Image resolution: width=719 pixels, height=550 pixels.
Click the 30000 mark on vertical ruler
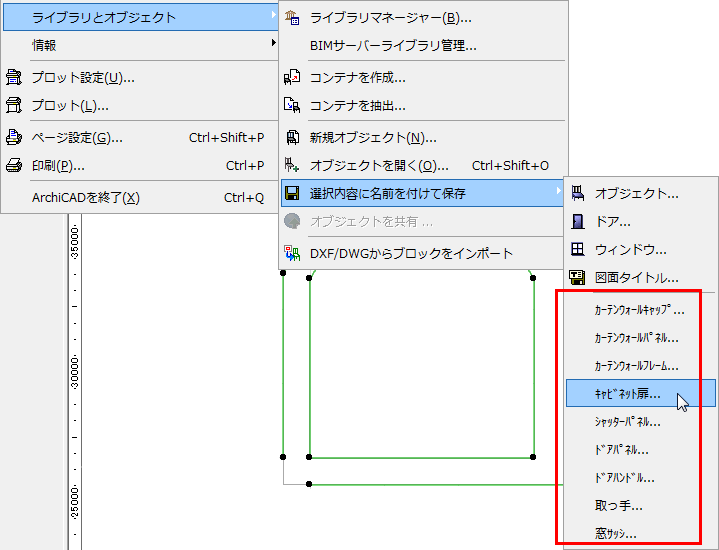coord(75,372)
